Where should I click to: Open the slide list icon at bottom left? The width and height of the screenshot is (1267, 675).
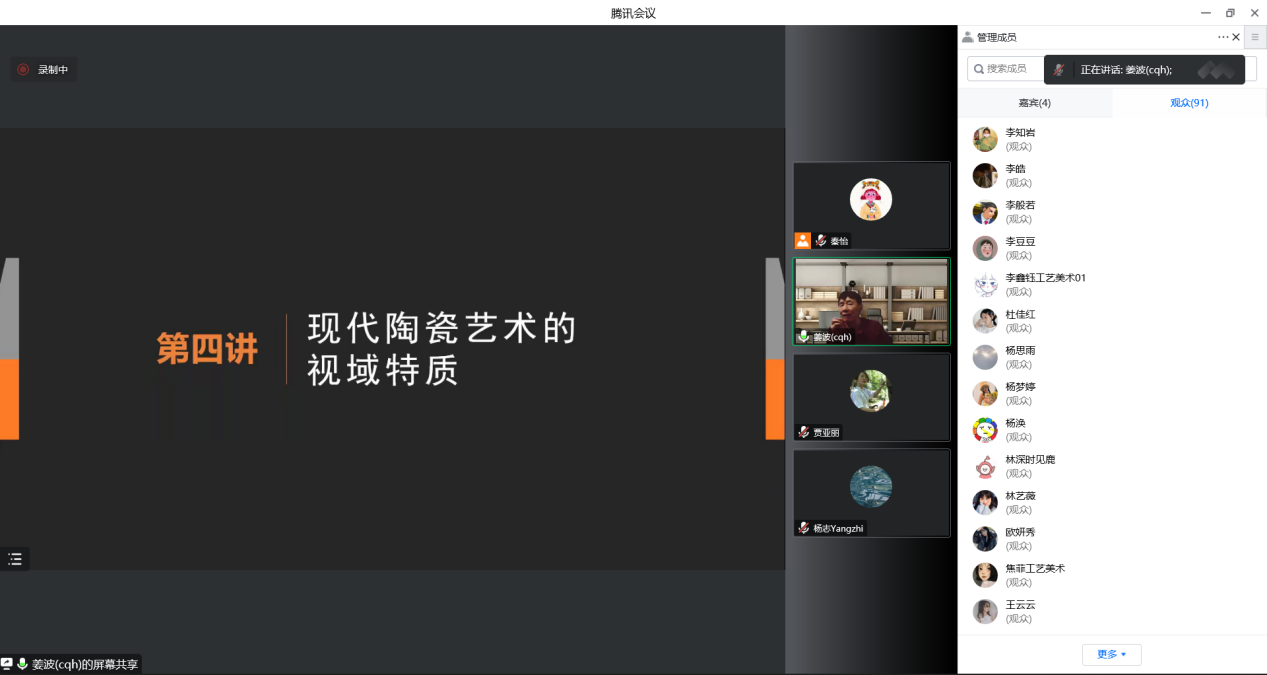[15, 559]
